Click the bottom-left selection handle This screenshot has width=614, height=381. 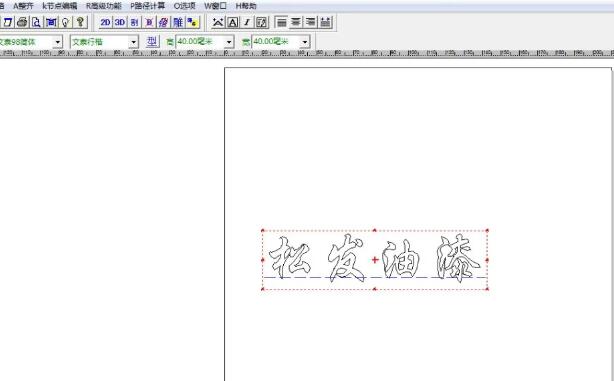pos(263,289)
